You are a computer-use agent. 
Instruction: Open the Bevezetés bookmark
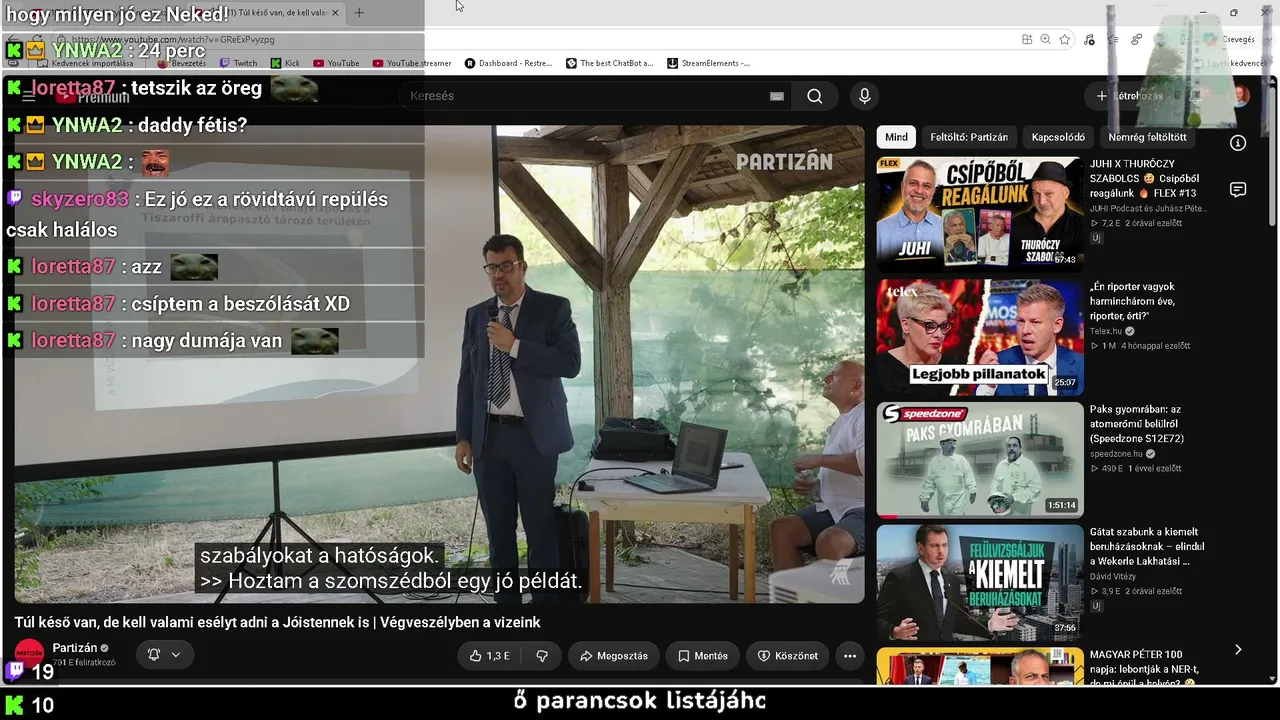181,63
